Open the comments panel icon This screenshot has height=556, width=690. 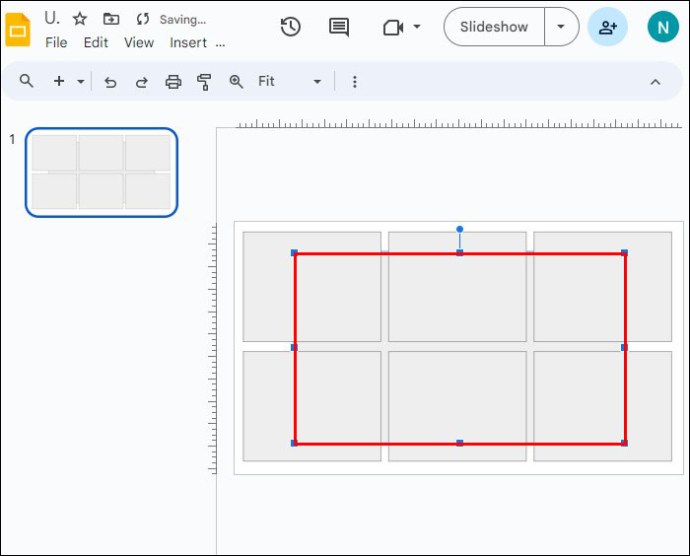(339, 27)
